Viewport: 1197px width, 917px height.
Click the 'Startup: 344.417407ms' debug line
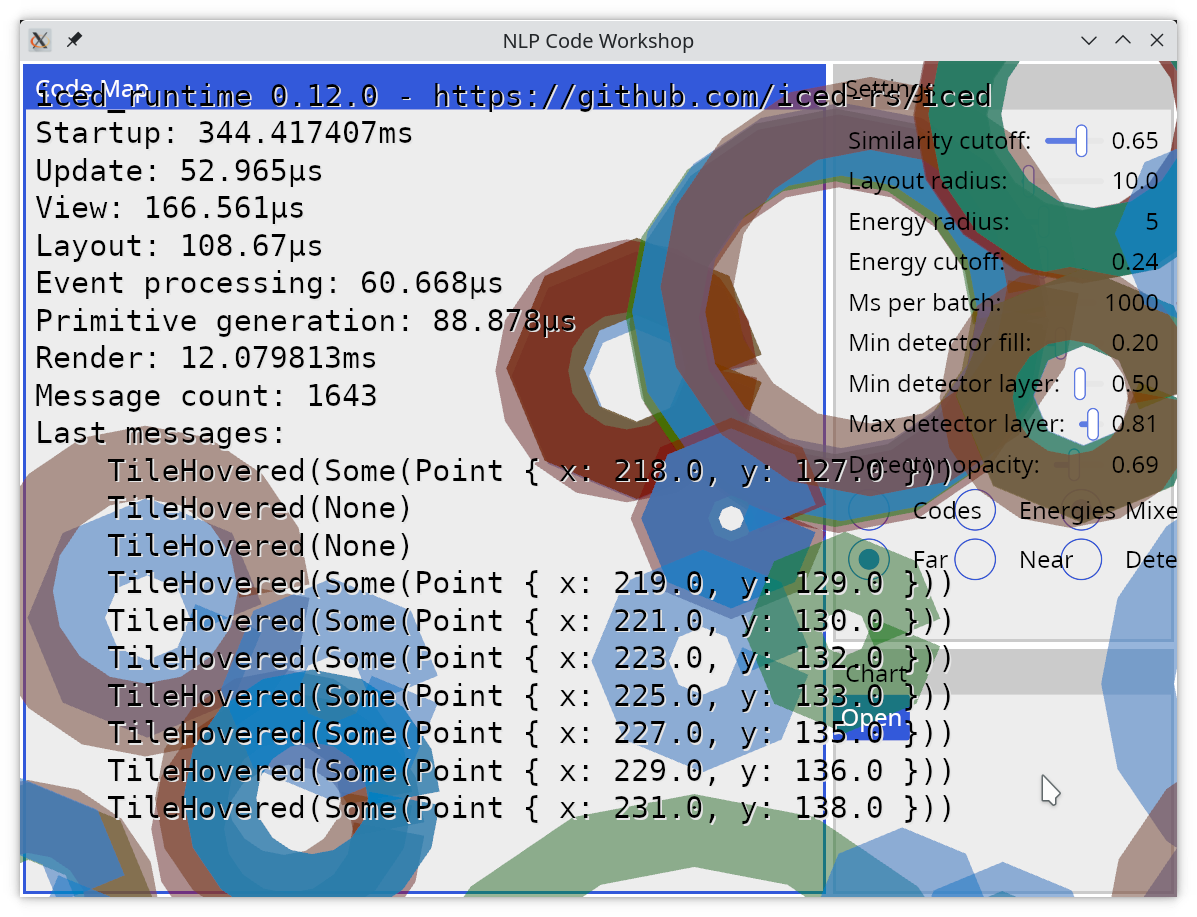click(224, 134)
